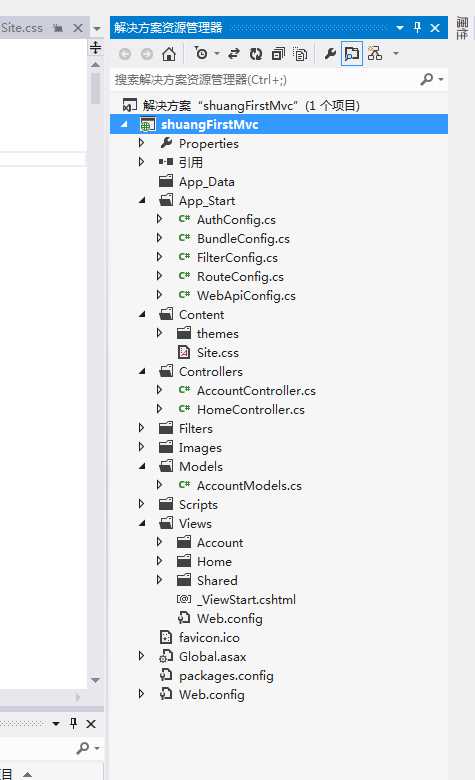Click the Site.css stylesheet file icon

[x=184, y=352]
